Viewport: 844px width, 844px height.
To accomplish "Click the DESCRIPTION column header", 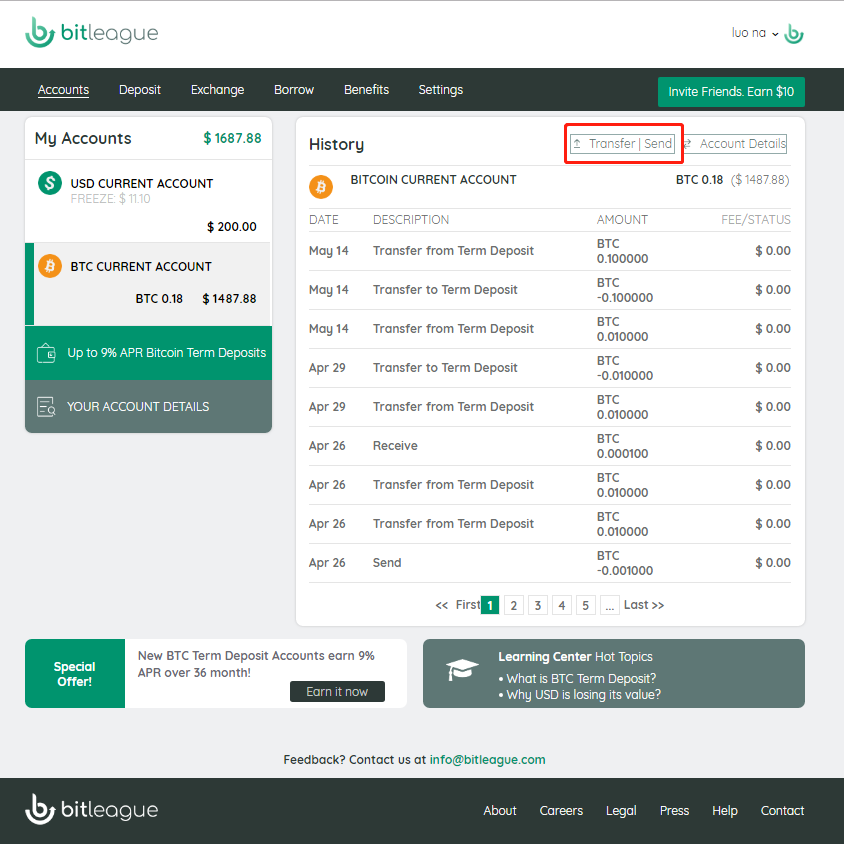I will tap(411, 220).
